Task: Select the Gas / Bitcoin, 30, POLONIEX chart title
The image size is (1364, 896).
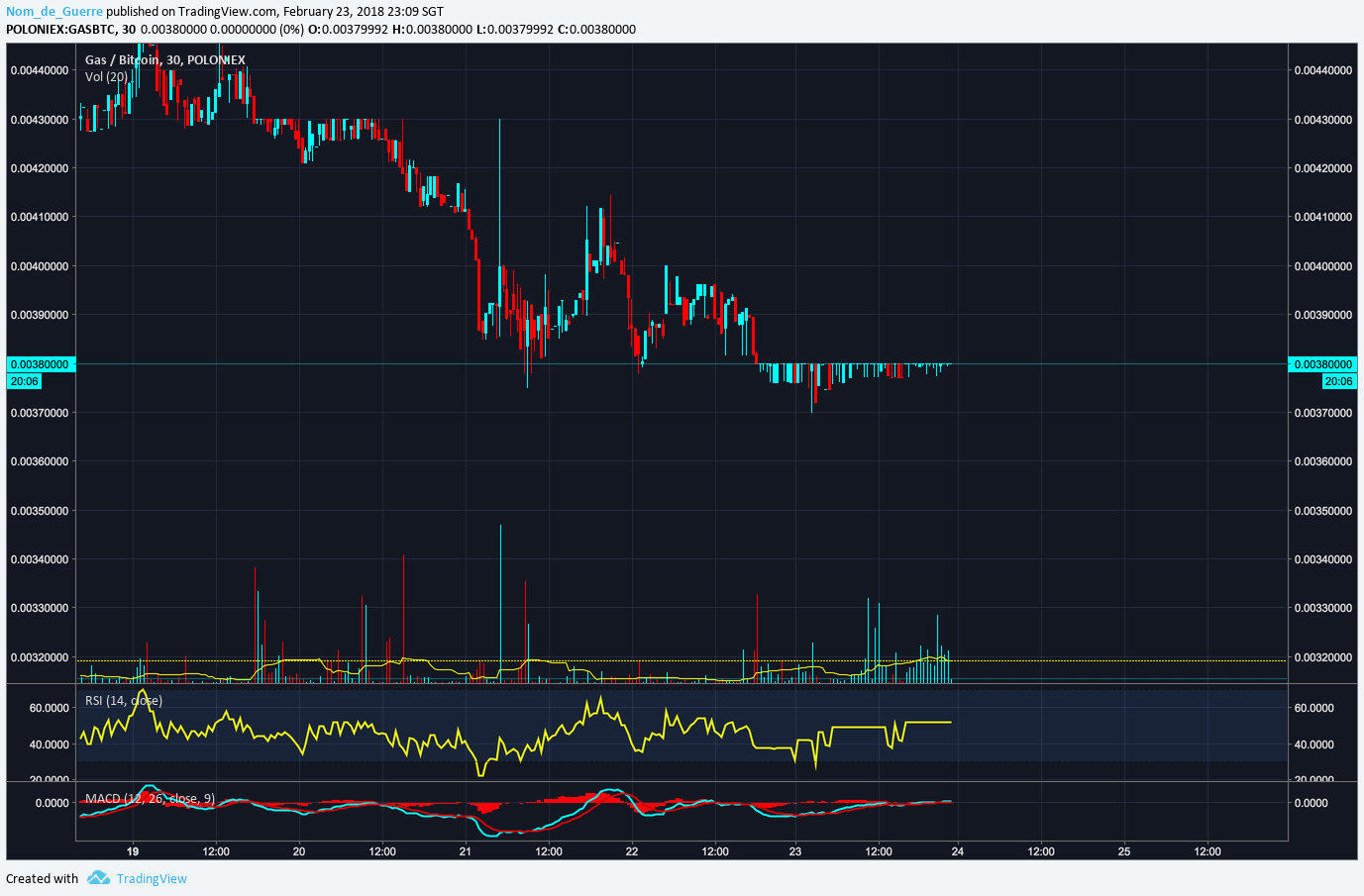Action: coord(164,60)
